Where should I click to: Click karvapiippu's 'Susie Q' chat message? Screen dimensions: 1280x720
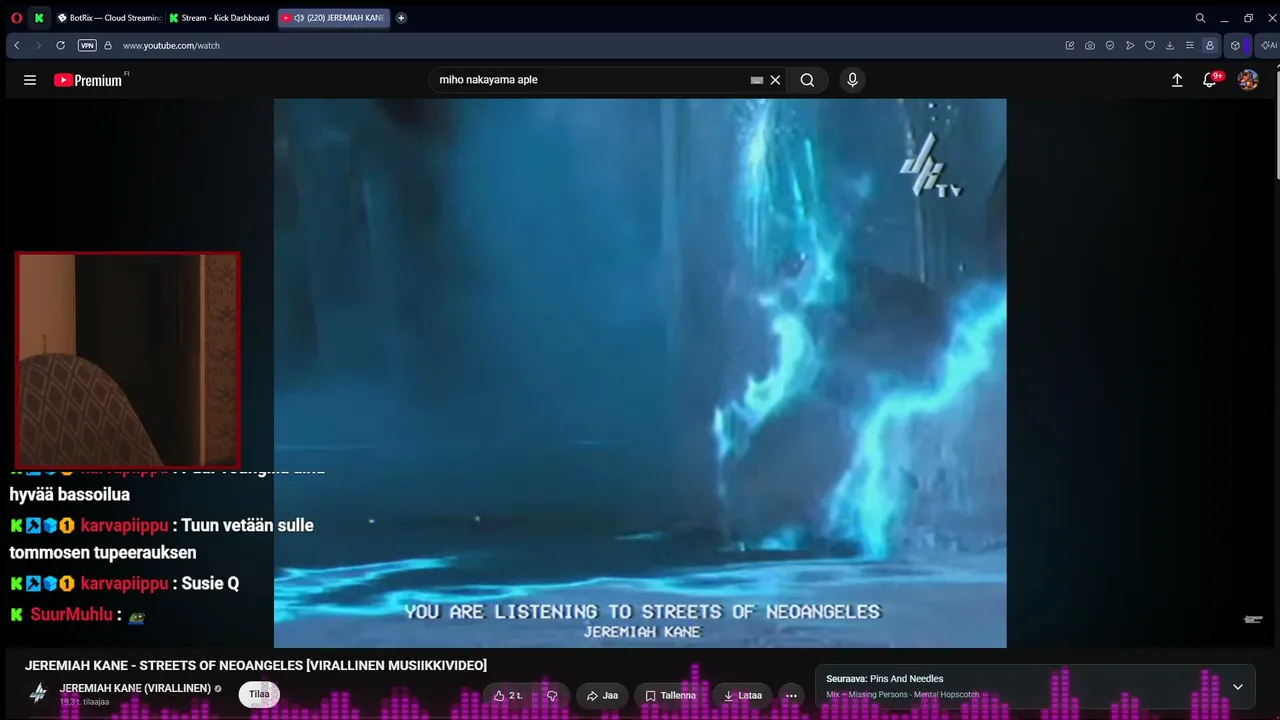(x=210, y=583)
